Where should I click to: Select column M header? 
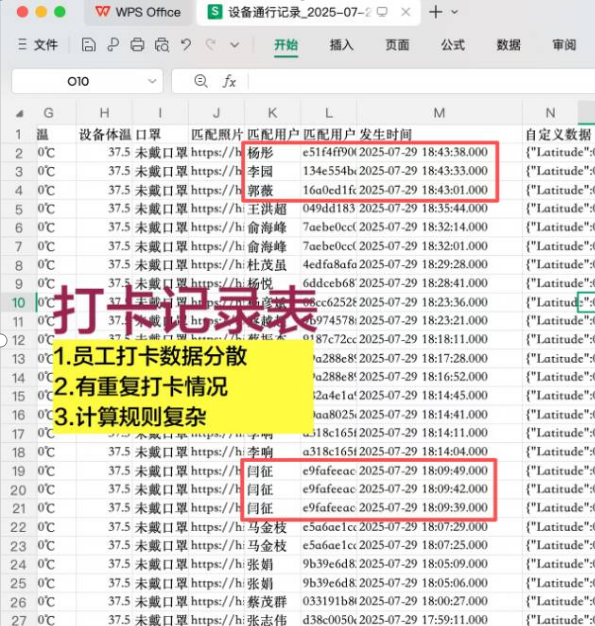(x=439, y=113)
